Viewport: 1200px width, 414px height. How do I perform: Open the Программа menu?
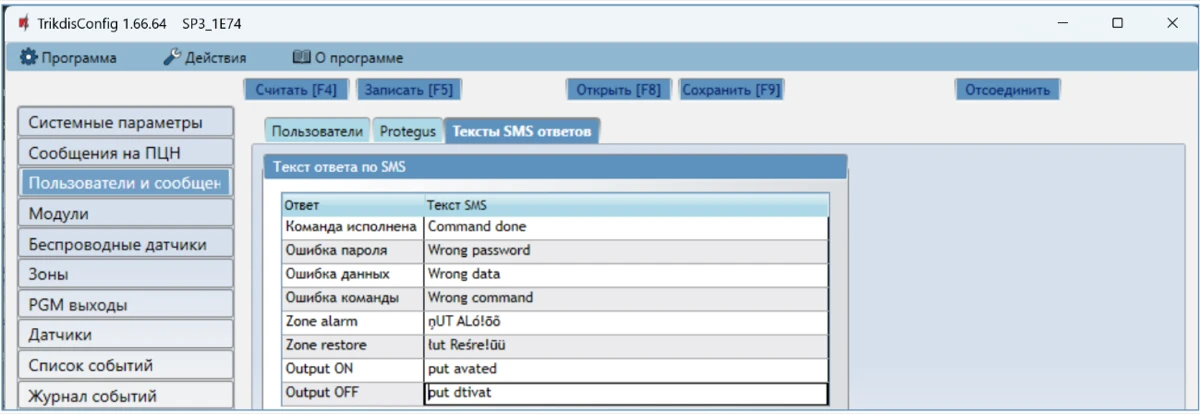(68, 58)
